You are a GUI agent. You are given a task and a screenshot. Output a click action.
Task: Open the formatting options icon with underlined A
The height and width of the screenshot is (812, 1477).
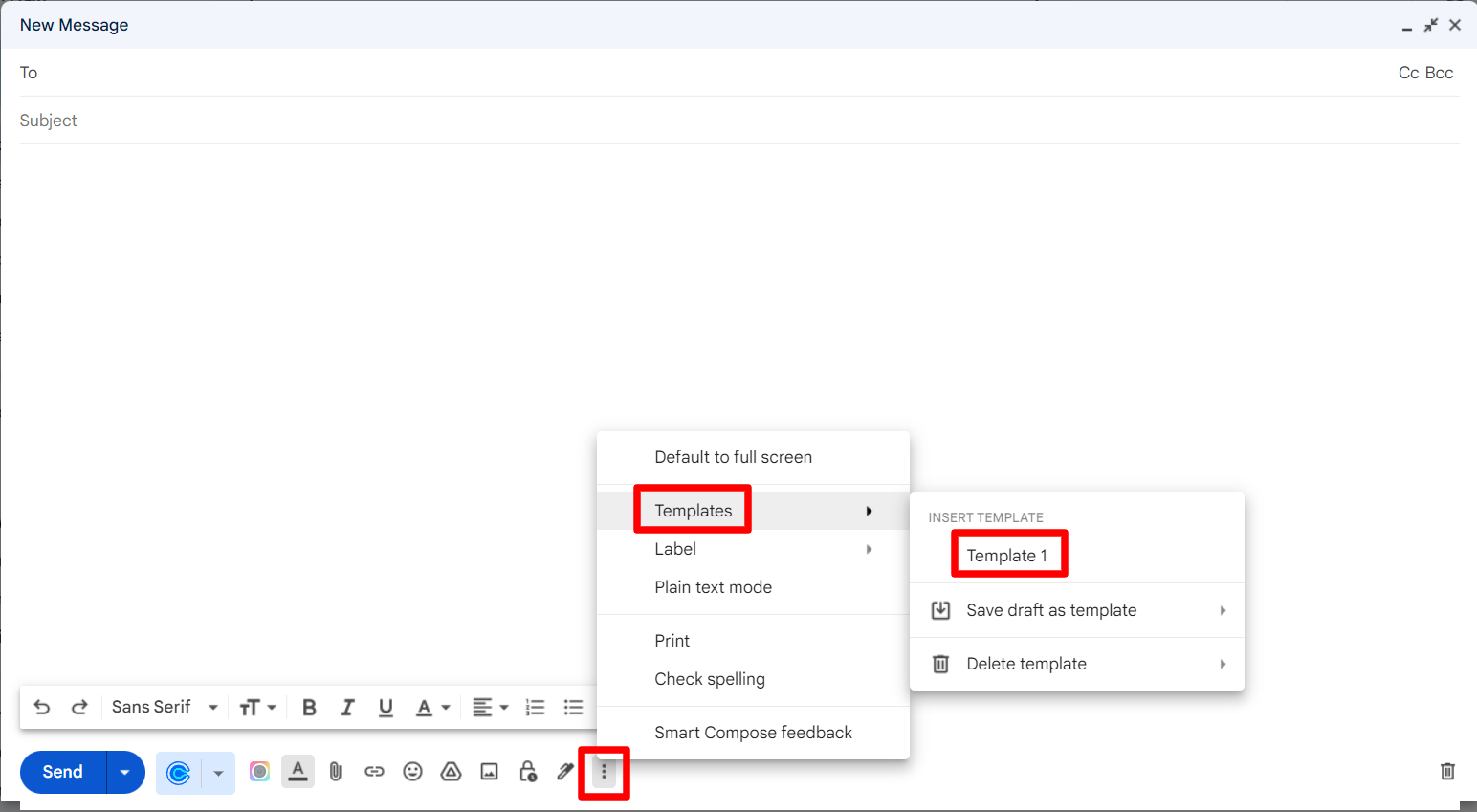(298, 771)
